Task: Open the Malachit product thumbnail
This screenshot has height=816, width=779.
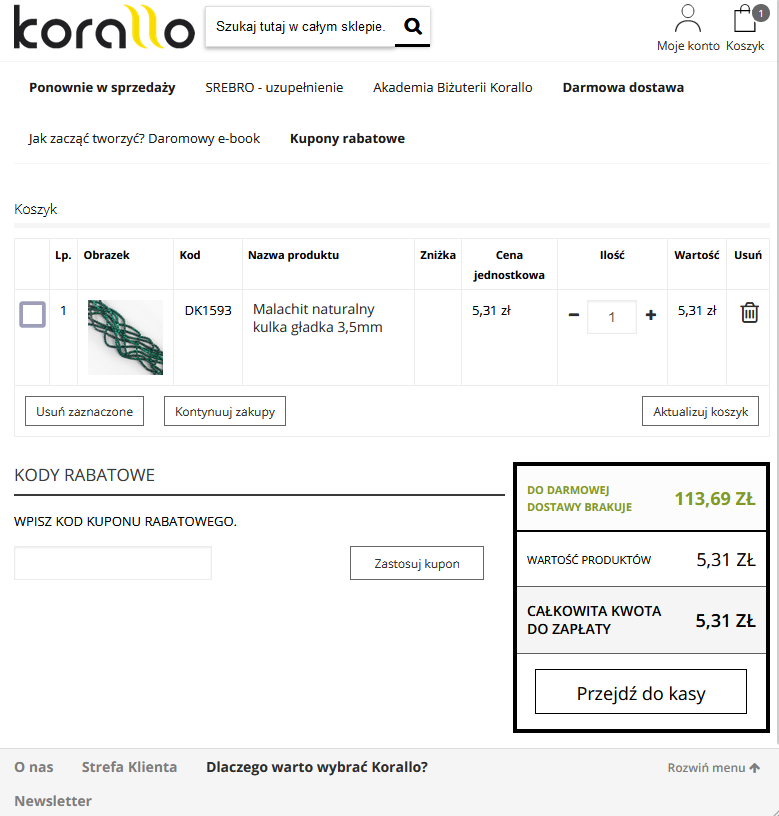Action: [125, 337]
